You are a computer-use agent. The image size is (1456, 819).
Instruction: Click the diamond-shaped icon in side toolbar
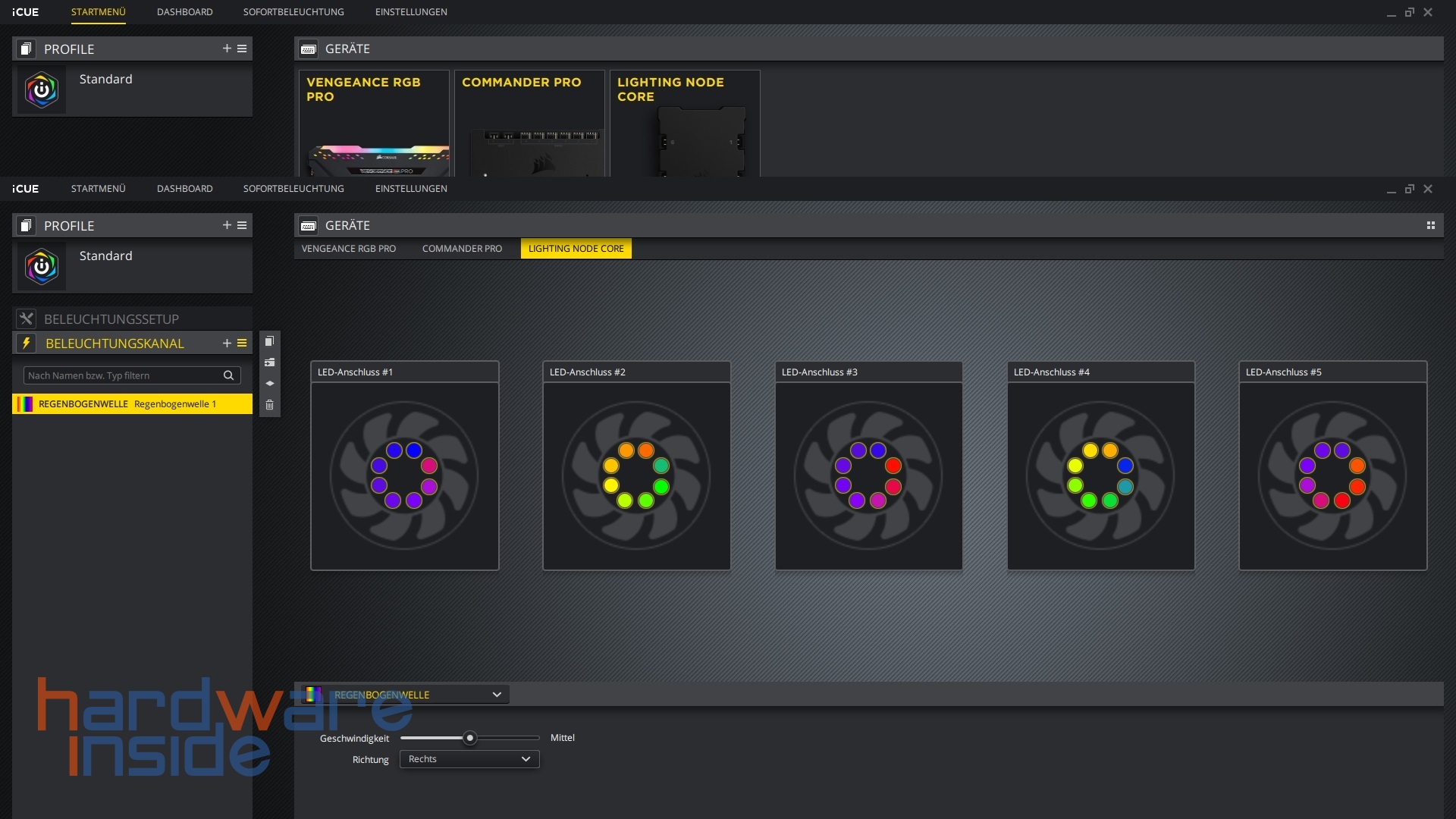(269, 384)
